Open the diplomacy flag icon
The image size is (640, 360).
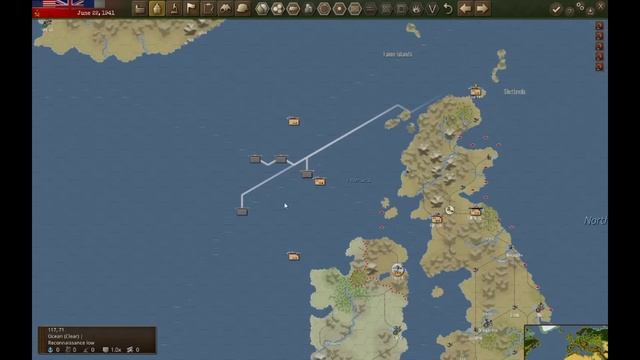191,9
